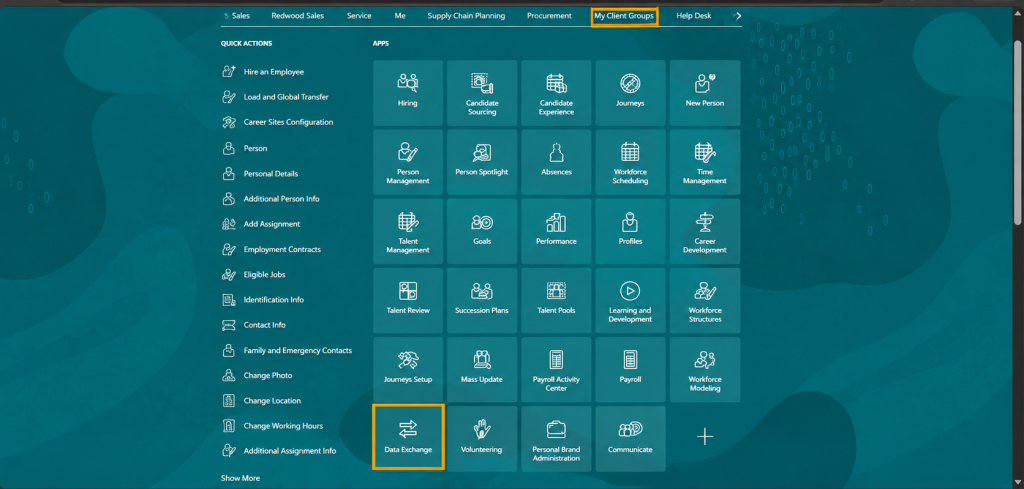Open the Absences app

[x=556, y=162]
